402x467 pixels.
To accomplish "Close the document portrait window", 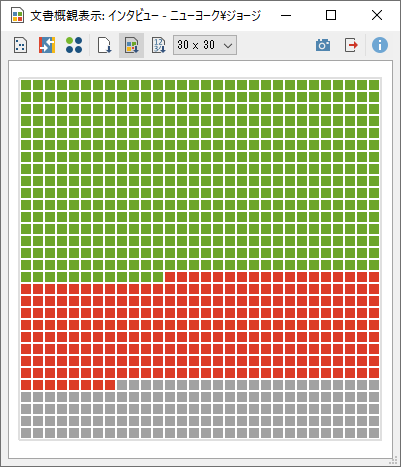I will pyautogui.click(x=377, y=15).
